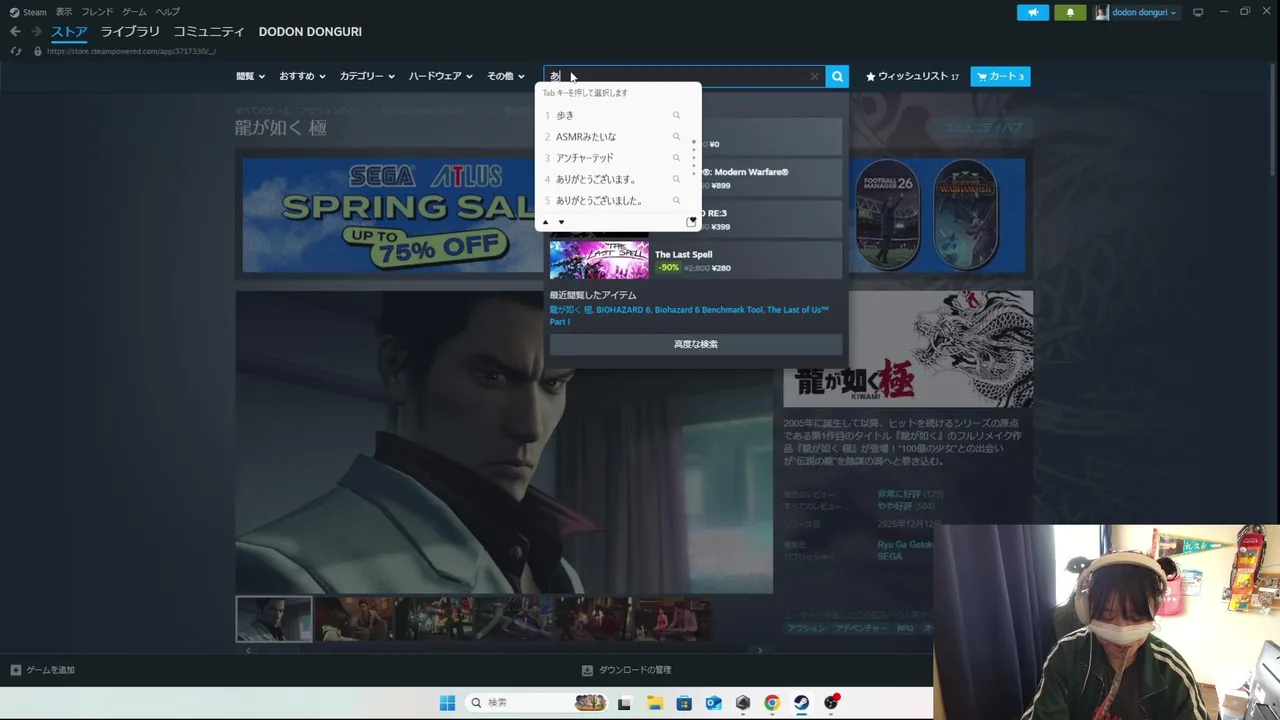Open notifications with the green bell
The image size is (1280, 720).
click(x=1070, y=12)
